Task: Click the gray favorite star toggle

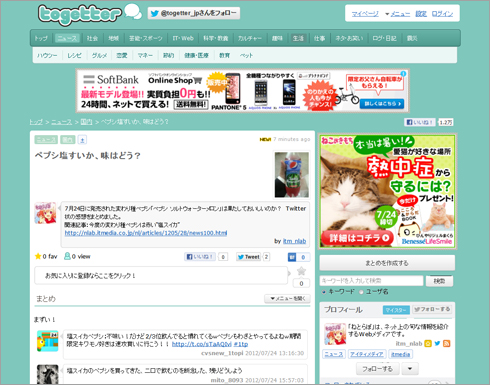Action: click(x=301, y=271)
